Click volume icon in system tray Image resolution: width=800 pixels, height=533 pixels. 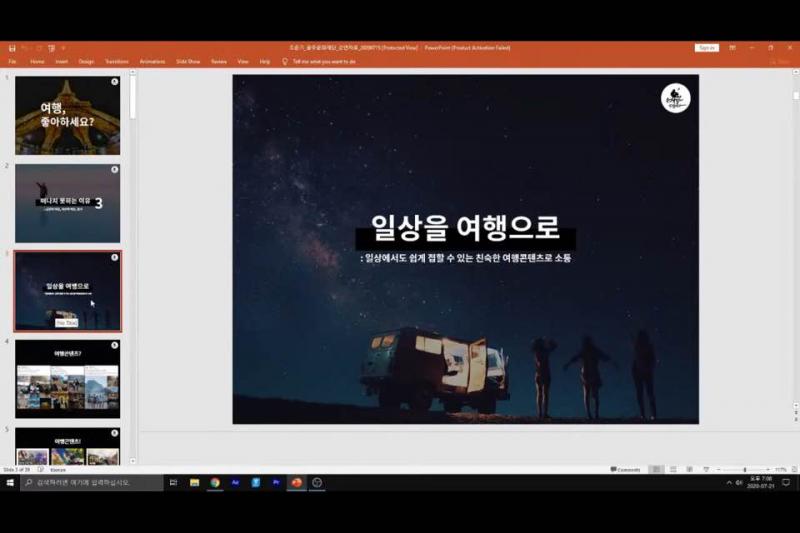tap(739, 483)
